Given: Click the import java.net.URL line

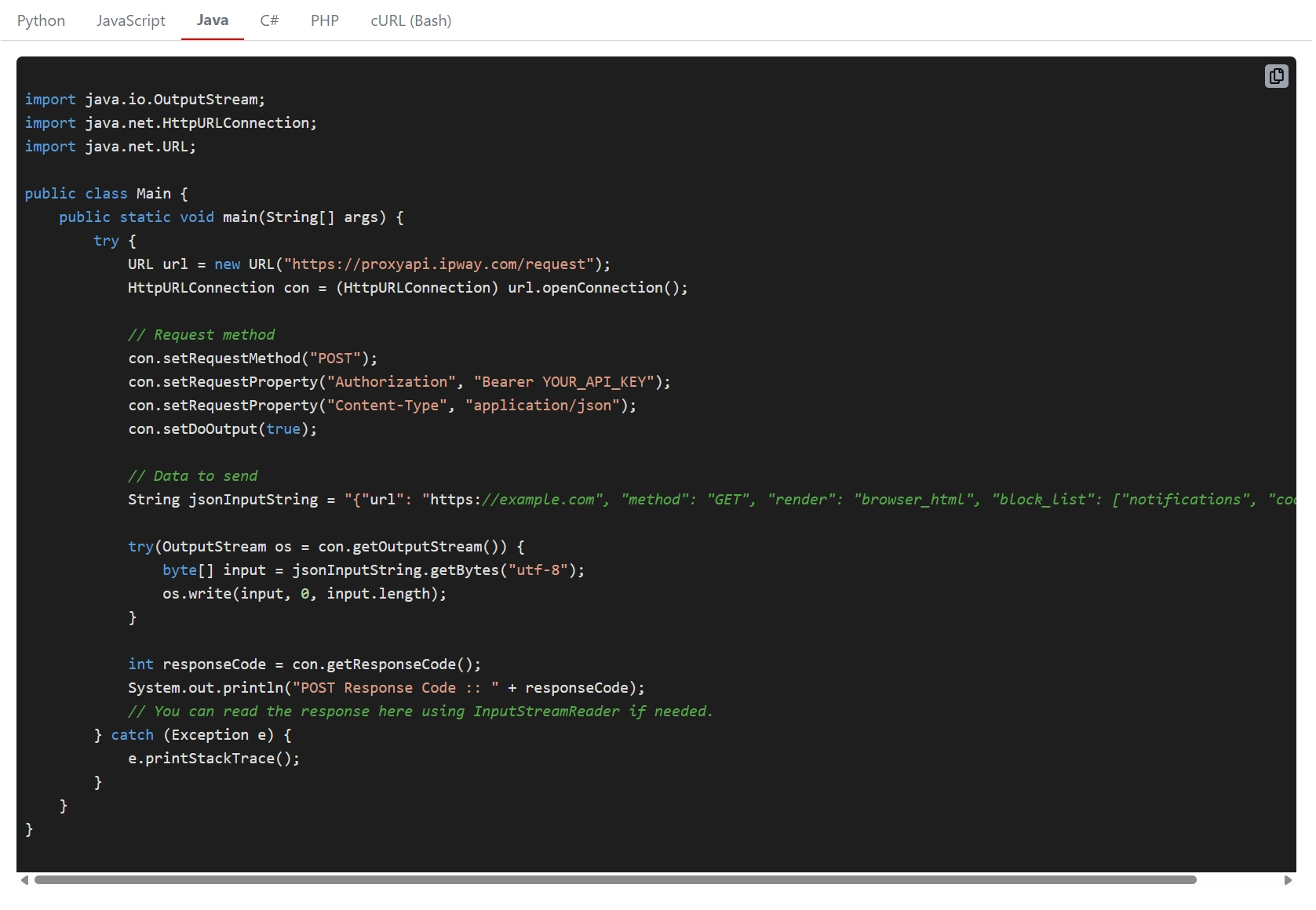Looking at the screenshot, I should (110, 146).
